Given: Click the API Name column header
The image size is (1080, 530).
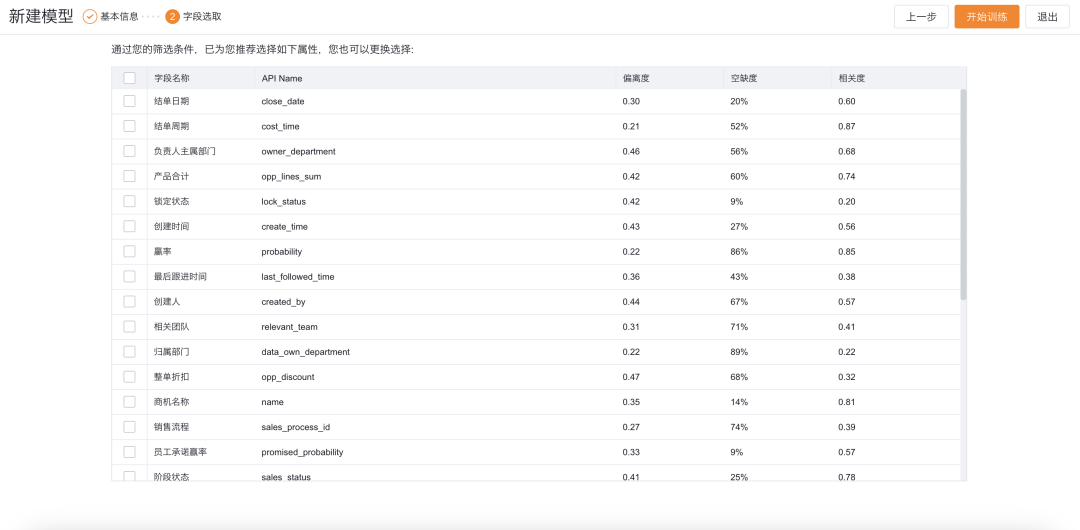Looking at the screenshot, I should pos(282,78).
